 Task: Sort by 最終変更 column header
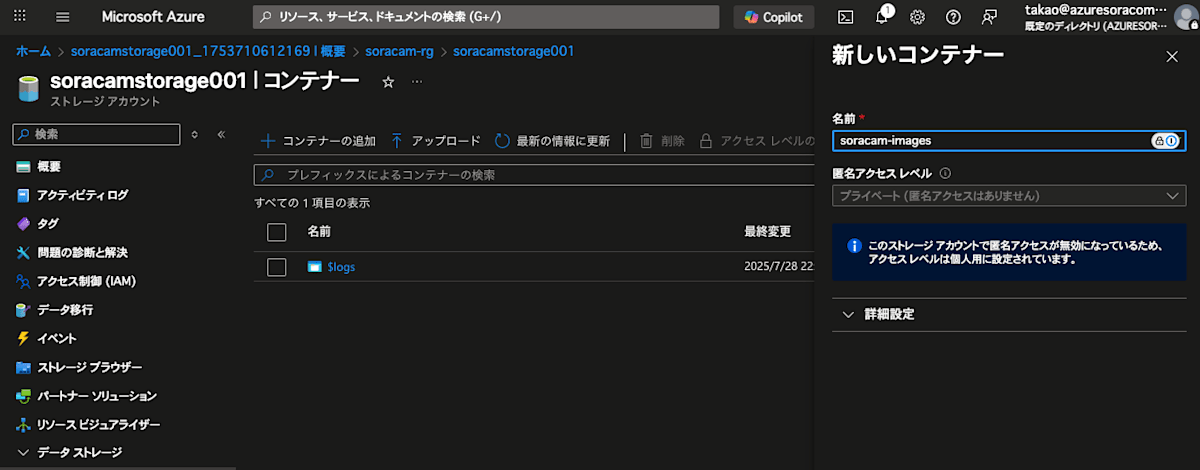click(768, 232)
